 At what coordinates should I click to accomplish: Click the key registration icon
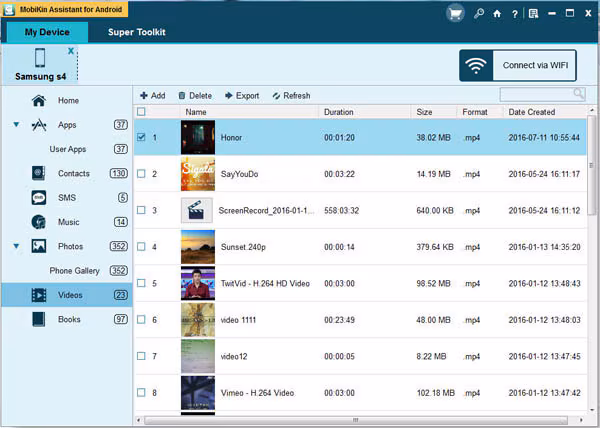pos(478,14)
